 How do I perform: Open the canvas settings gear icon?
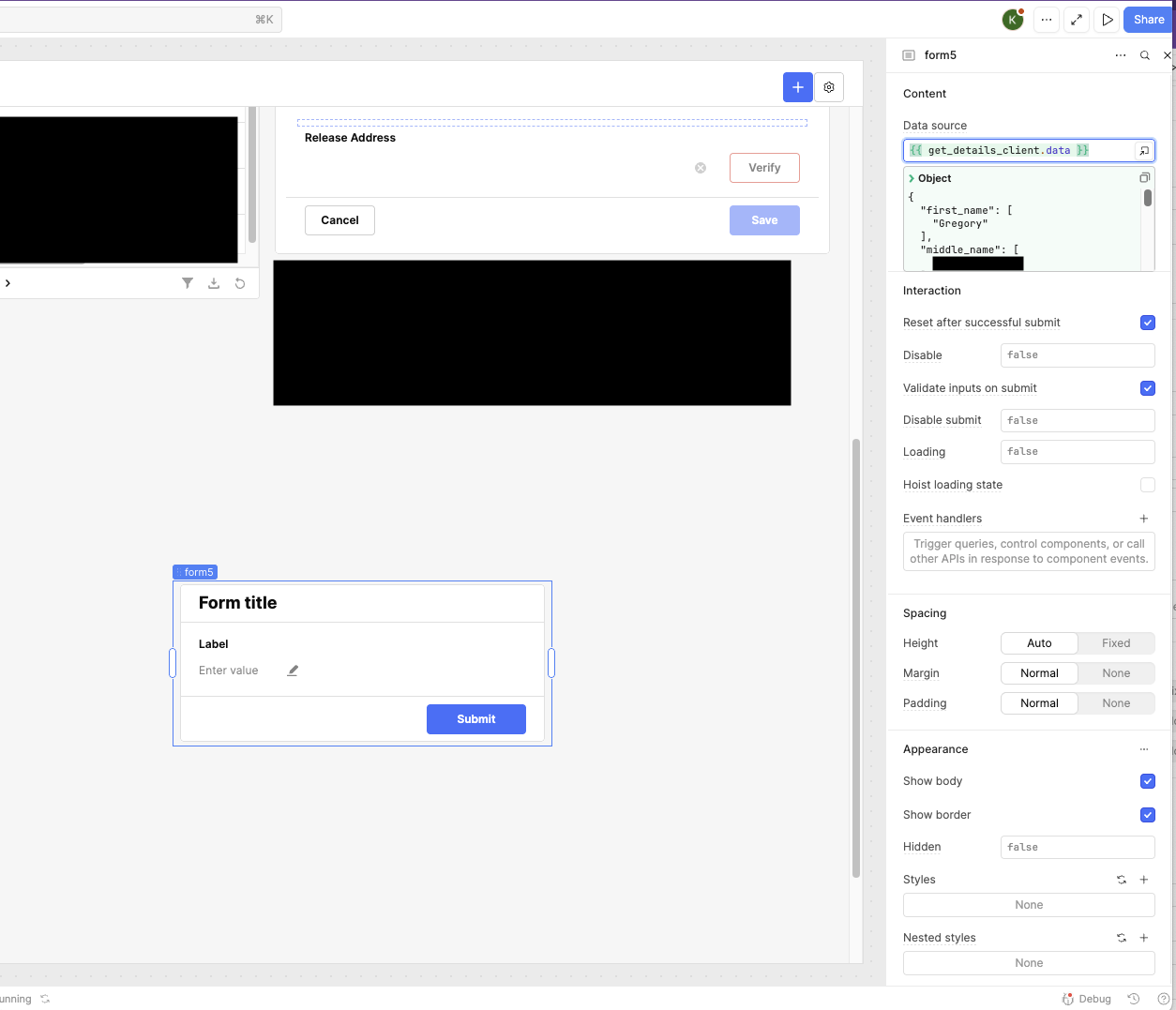(x=829, y=87)
